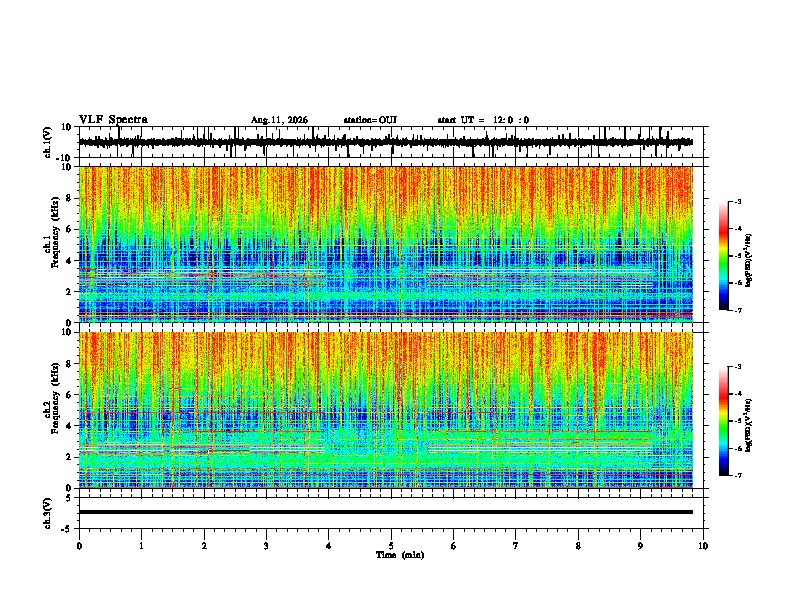Click the "3" tick on the Time axis

[266, 545]
